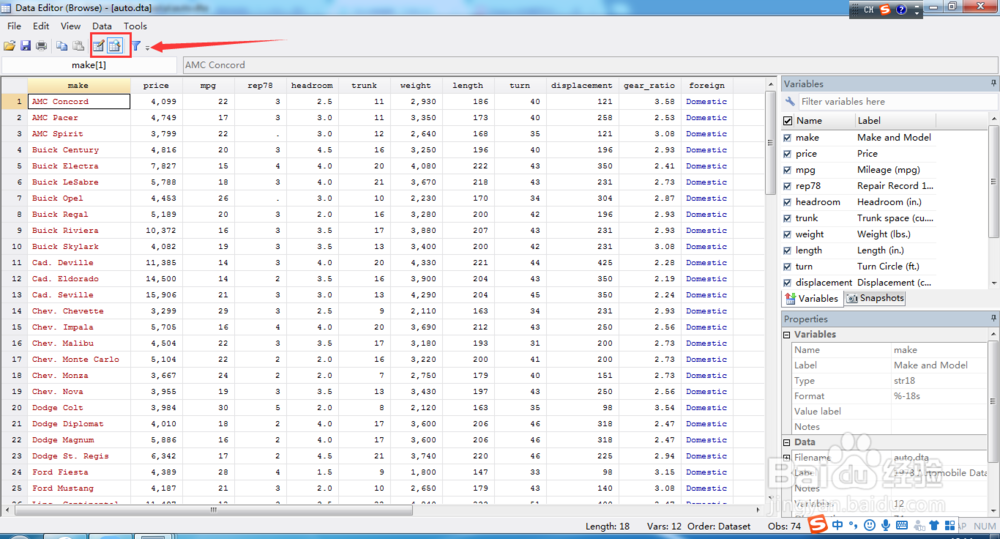Uncheck the mpg variable checkbox
1000x539 pixels.
click(787, 170)
